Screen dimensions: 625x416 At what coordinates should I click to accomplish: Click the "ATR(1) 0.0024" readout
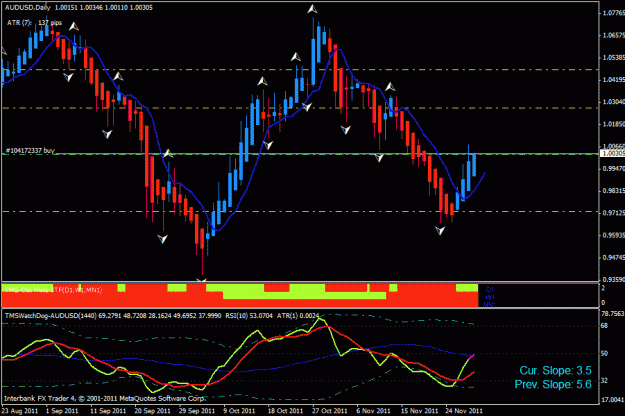[298, 316]
